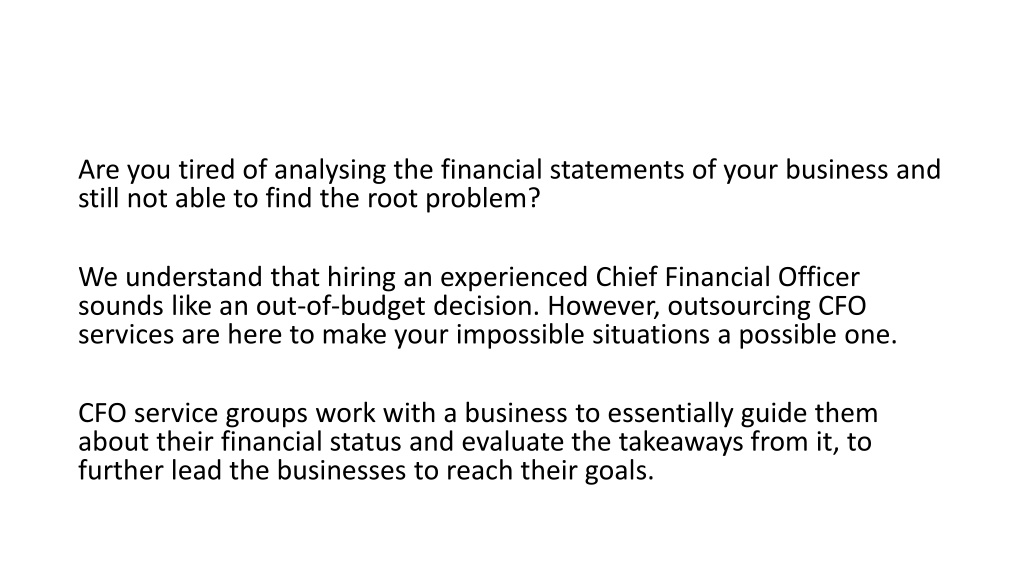The image size is (1024, 576).
Task: Click the phrase "outsourcing CFO"
Action: pyautogui.click(x=767, y=306)
